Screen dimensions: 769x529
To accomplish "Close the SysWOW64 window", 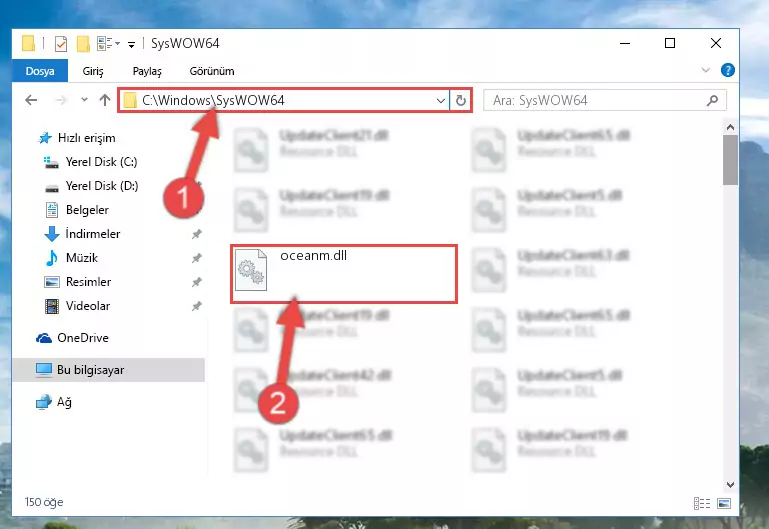I will [716, 43].
